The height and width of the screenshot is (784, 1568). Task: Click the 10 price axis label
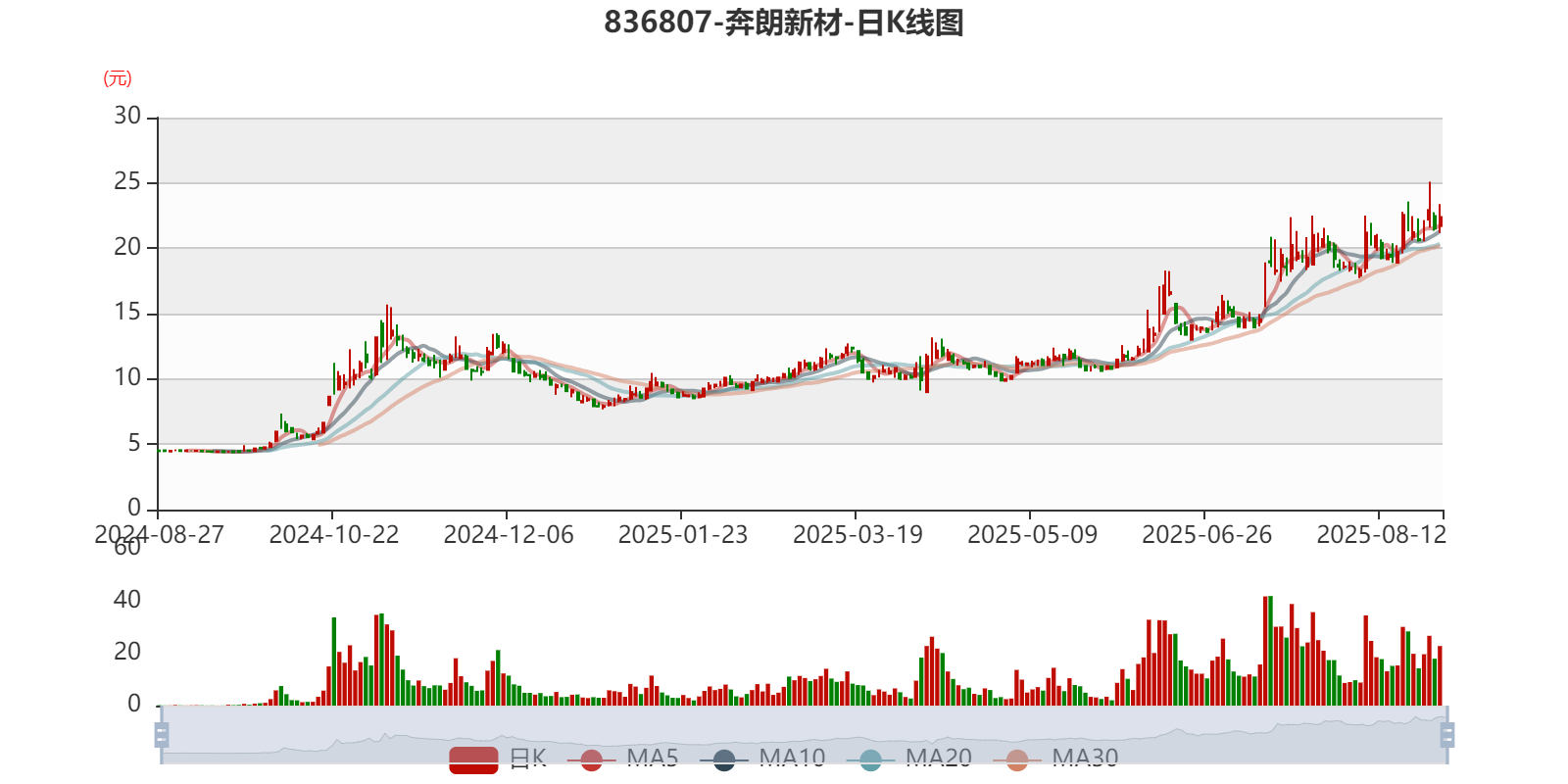pyautogui.click(x=127, y=378)
